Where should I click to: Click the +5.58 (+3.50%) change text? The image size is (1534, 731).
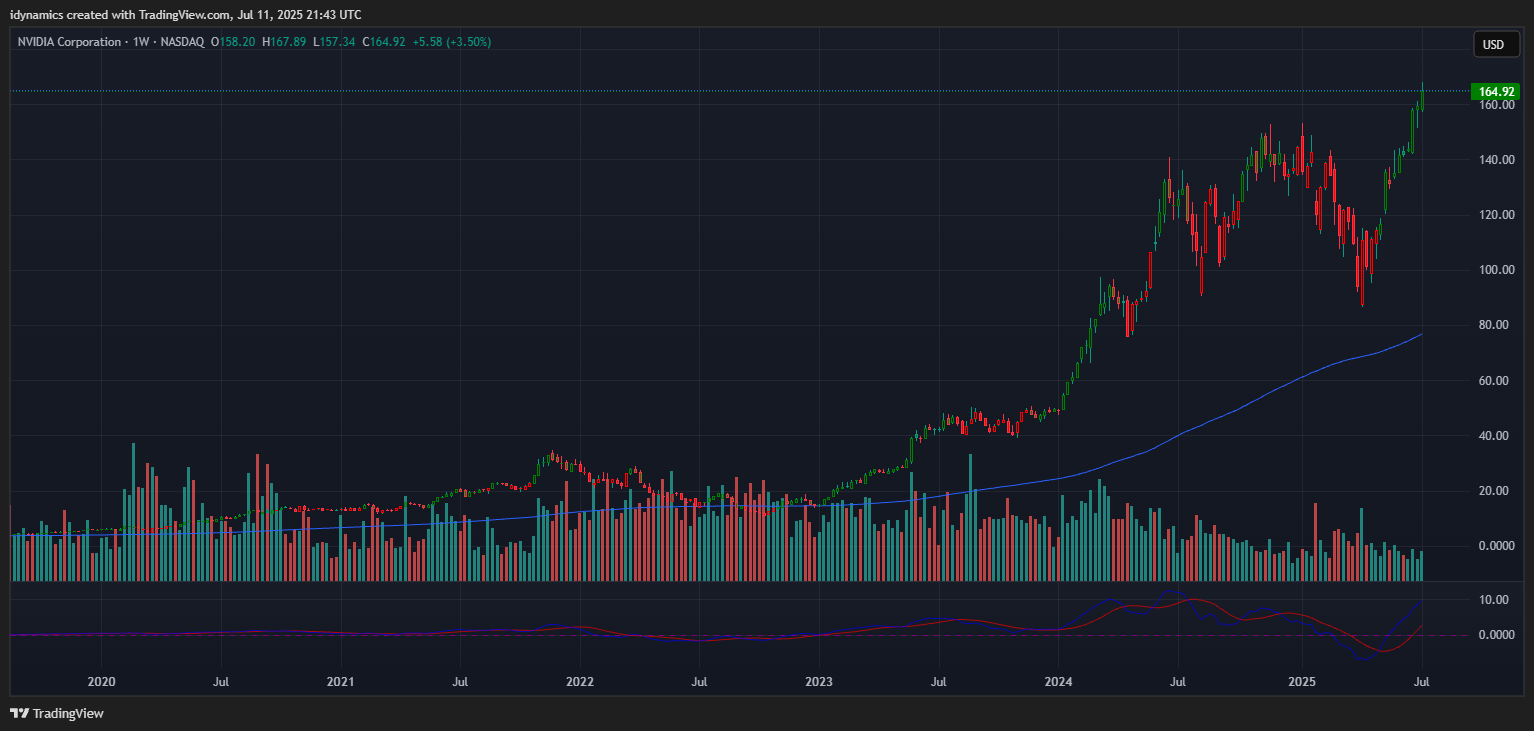coord(451,42)
